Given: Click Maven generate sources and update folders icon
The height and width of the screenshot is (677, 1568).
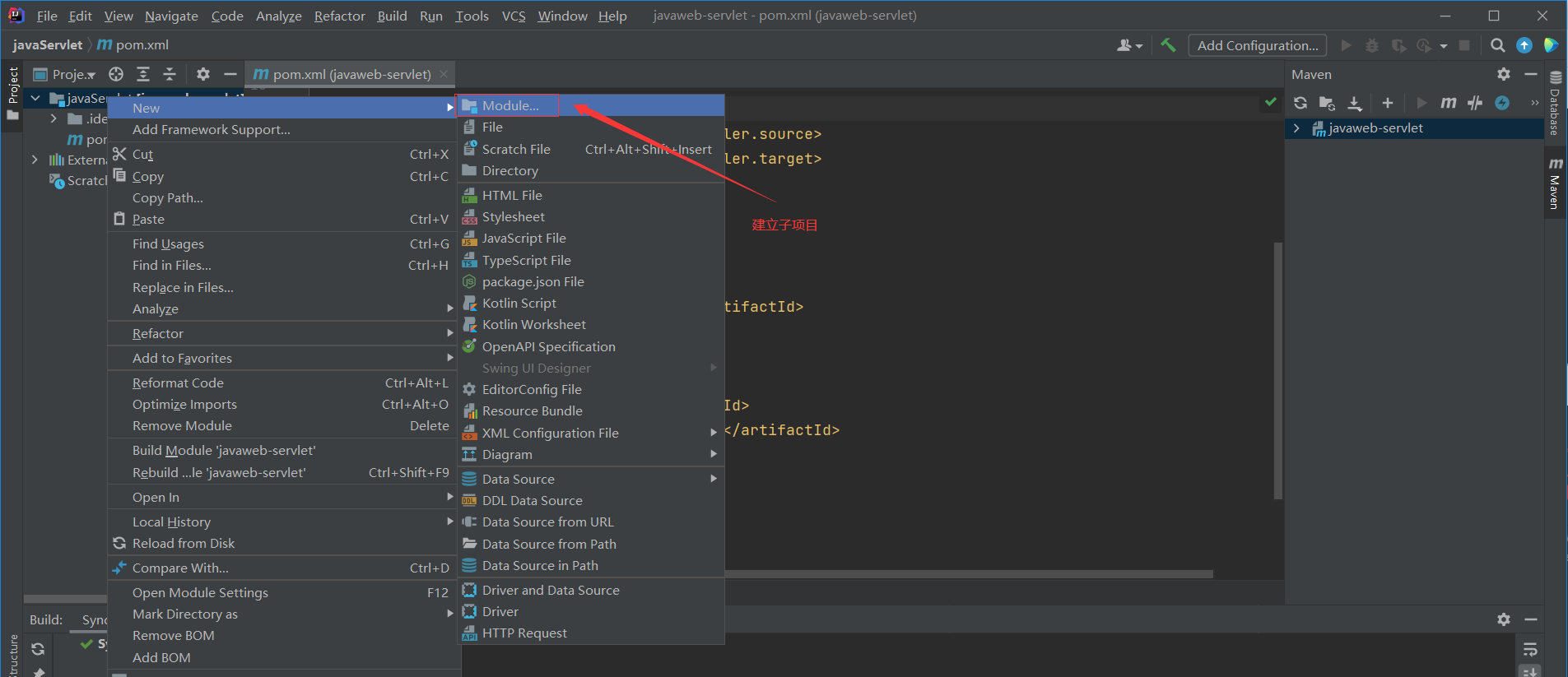Looking at the screenshot, I should pyautogui.click(x=1327, y=103).
